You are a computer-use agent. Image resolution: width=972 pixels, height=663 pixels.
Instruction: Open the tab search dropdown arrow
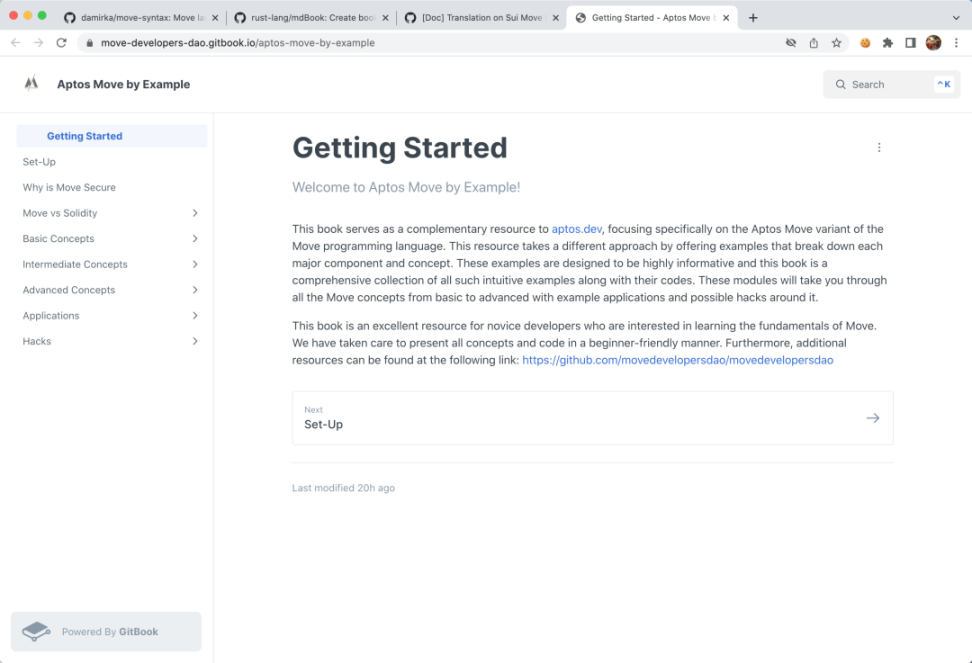point(956,18)
